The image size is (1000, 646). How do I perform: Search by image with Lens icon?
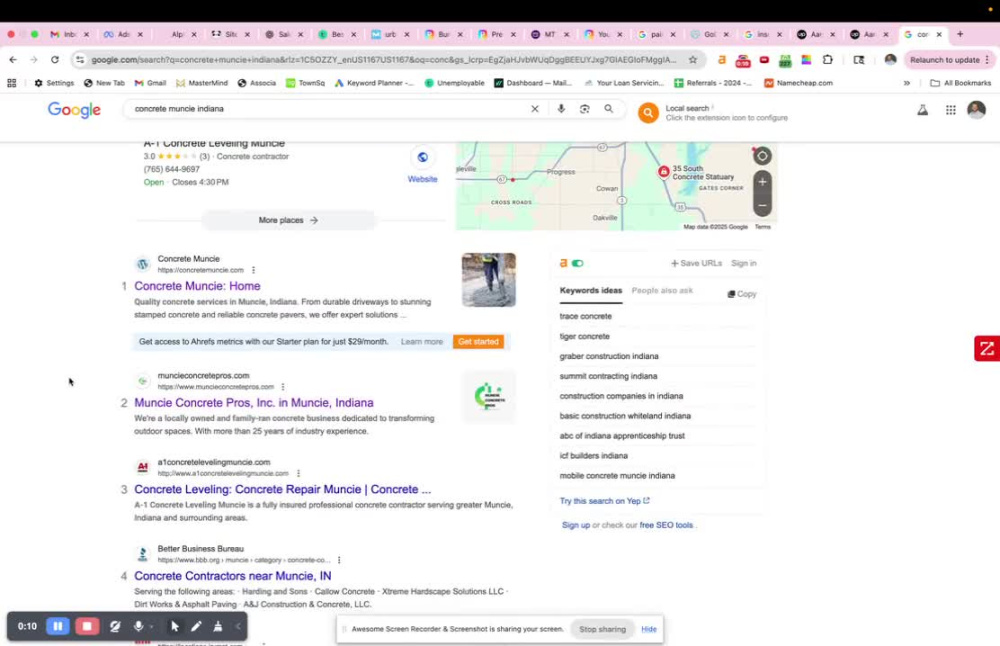point(585,109)
